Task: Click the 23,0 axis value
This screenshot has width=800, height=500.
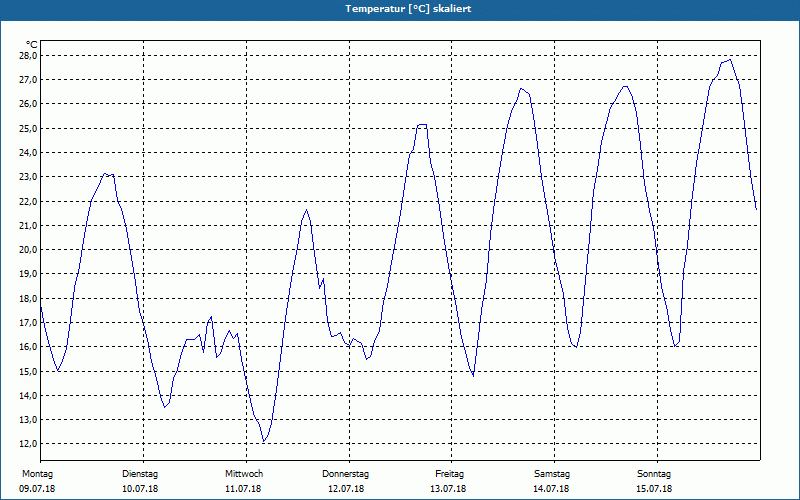Action: (29, 177)
